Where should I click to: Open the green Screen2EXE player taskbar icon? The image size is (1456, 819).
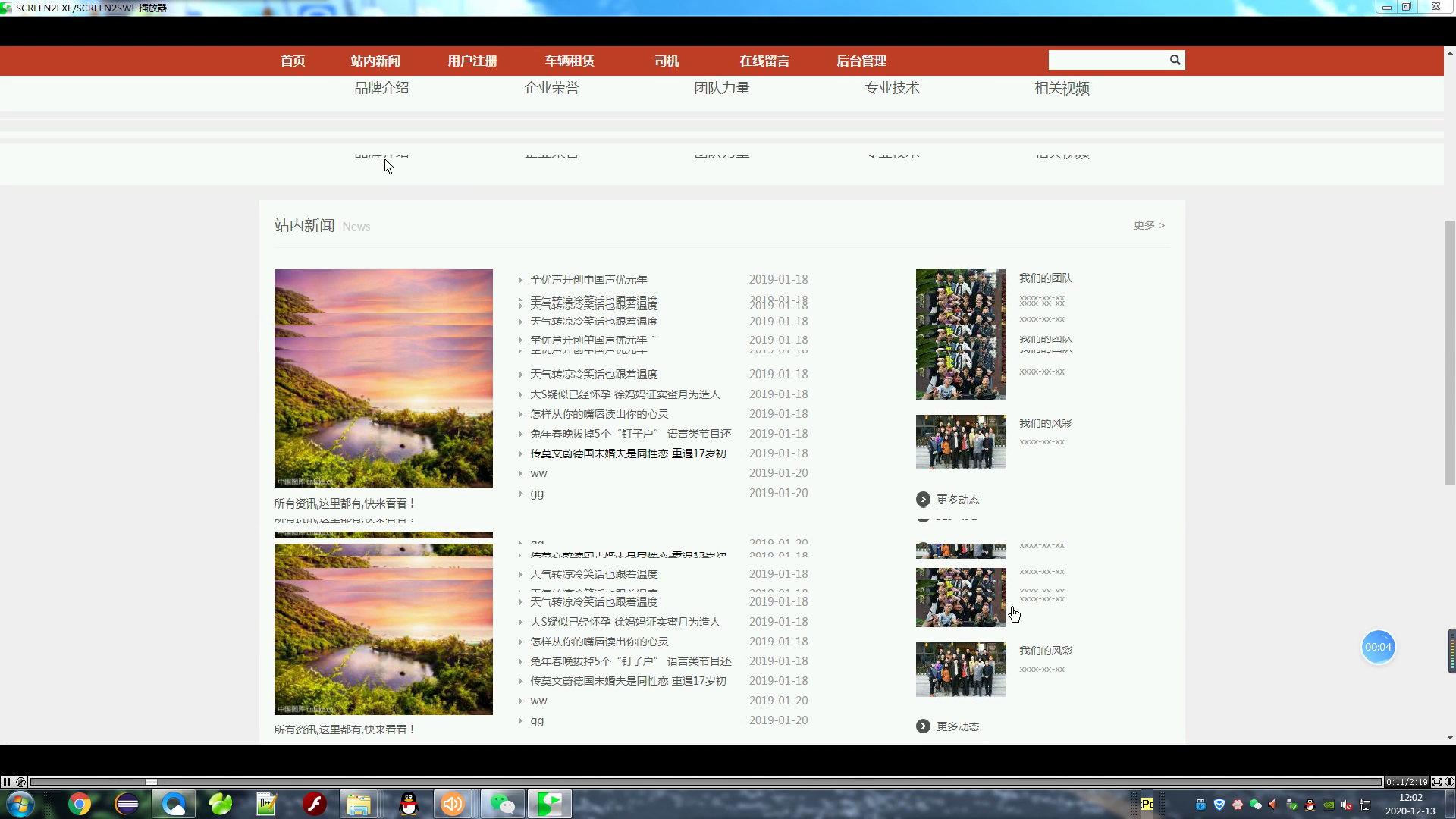tap(550, 804)
